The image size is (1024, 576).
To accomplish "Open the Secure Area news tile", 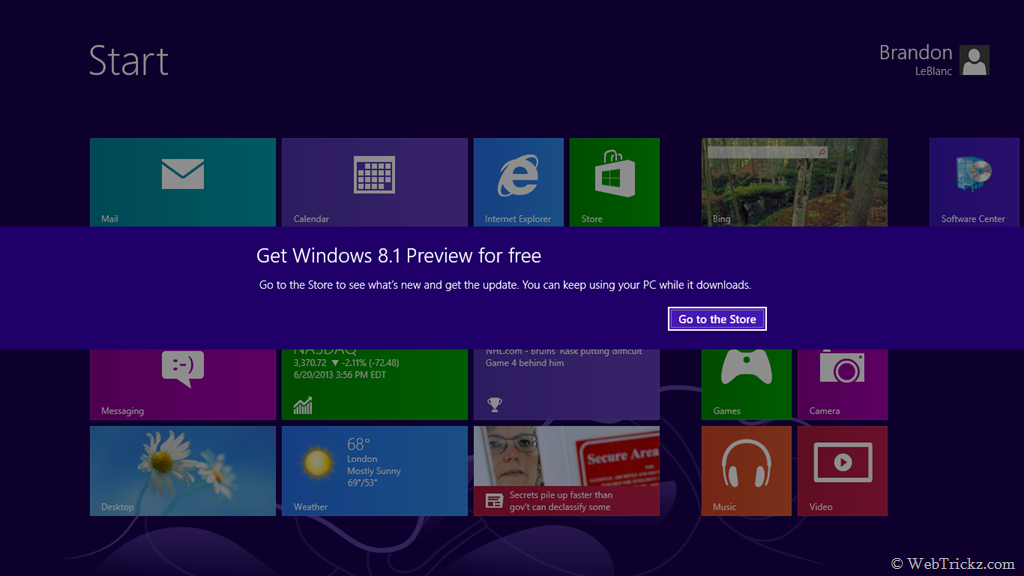I will click(567, 471).
